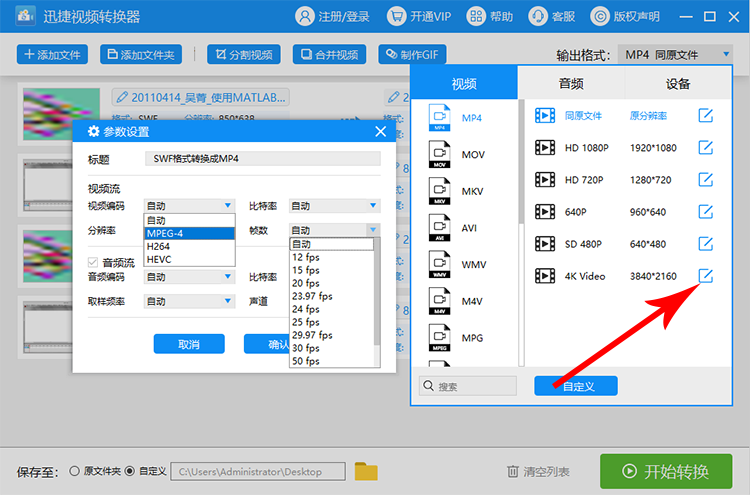Viewport: 750px width, 495px height.
Task: Click the 添加文件夹 button
Action: 141,55
